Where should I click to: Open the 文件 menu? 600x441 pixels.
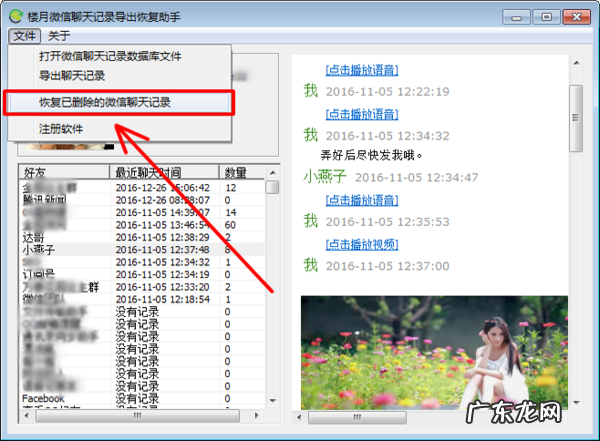pos(24,36)
